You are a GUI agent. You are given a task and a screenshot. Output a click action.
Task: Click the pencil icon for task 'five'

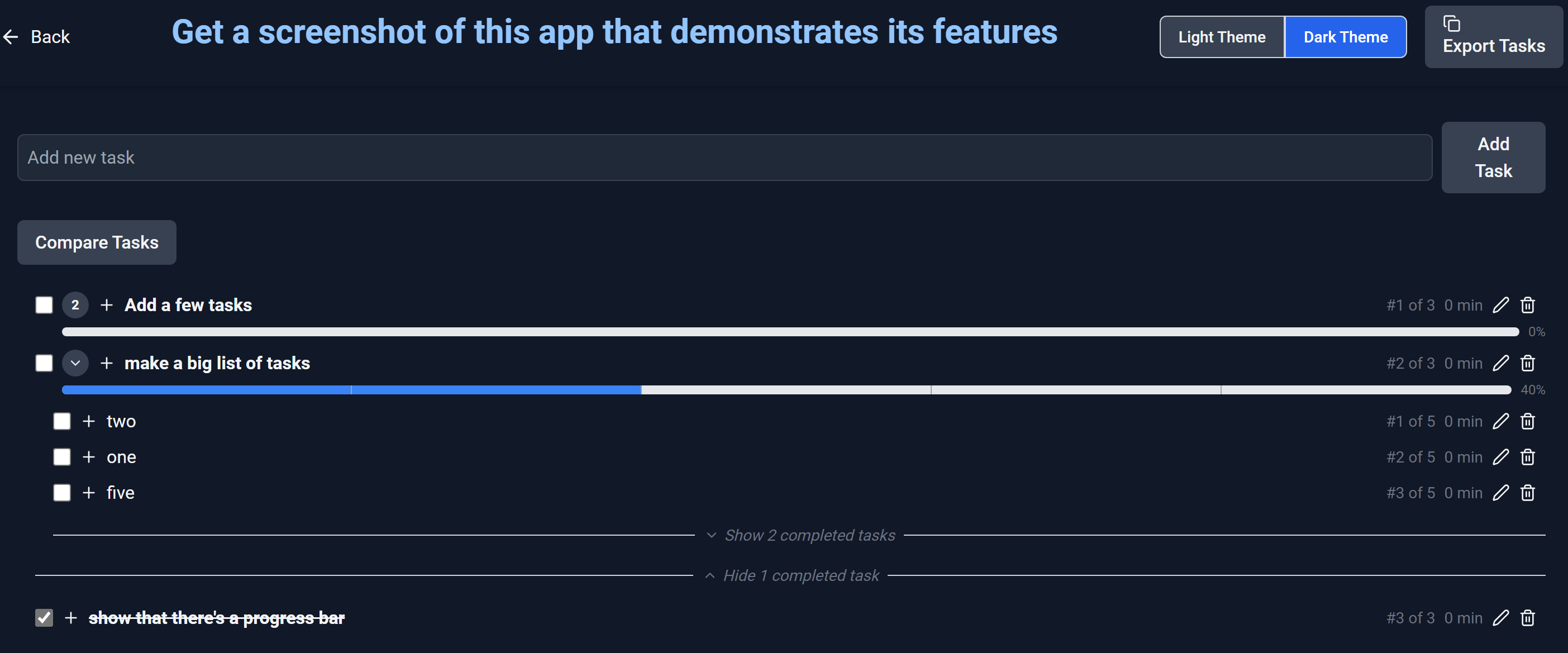coord(1500,492)
